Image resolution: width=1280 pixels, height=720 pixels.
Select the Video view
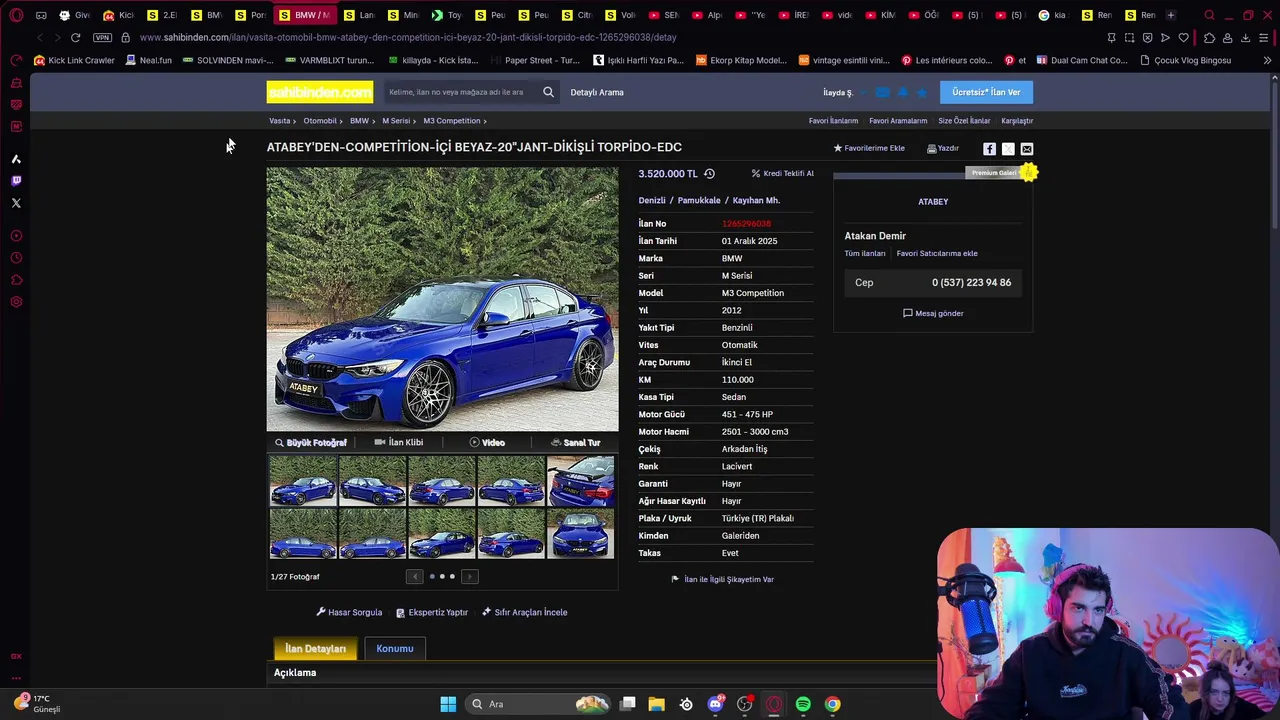pyautogui.click(x=487, y=442)
